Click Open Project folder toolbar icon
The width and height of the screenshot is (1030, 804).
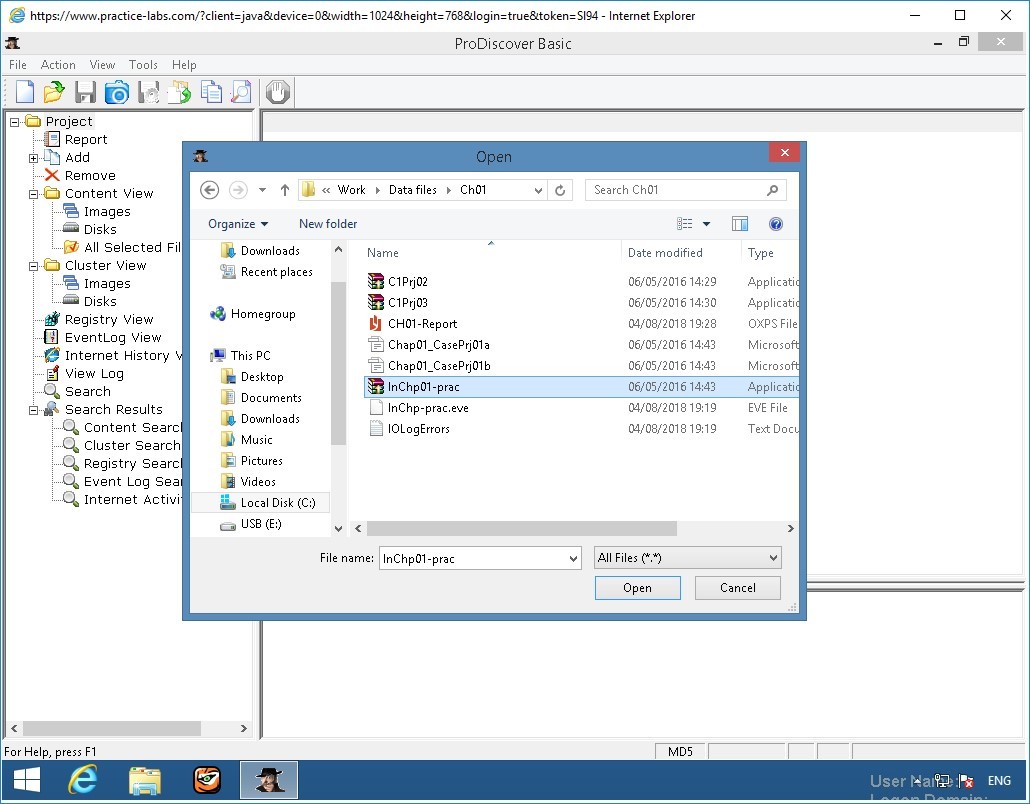[55, 92]
